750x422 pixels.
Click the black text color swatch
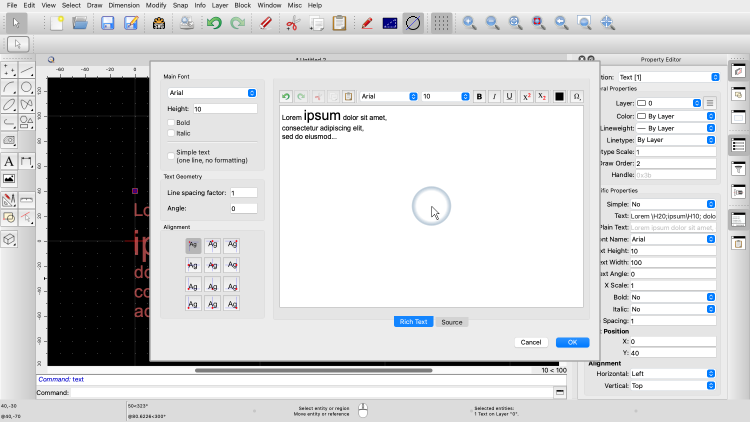560,97
